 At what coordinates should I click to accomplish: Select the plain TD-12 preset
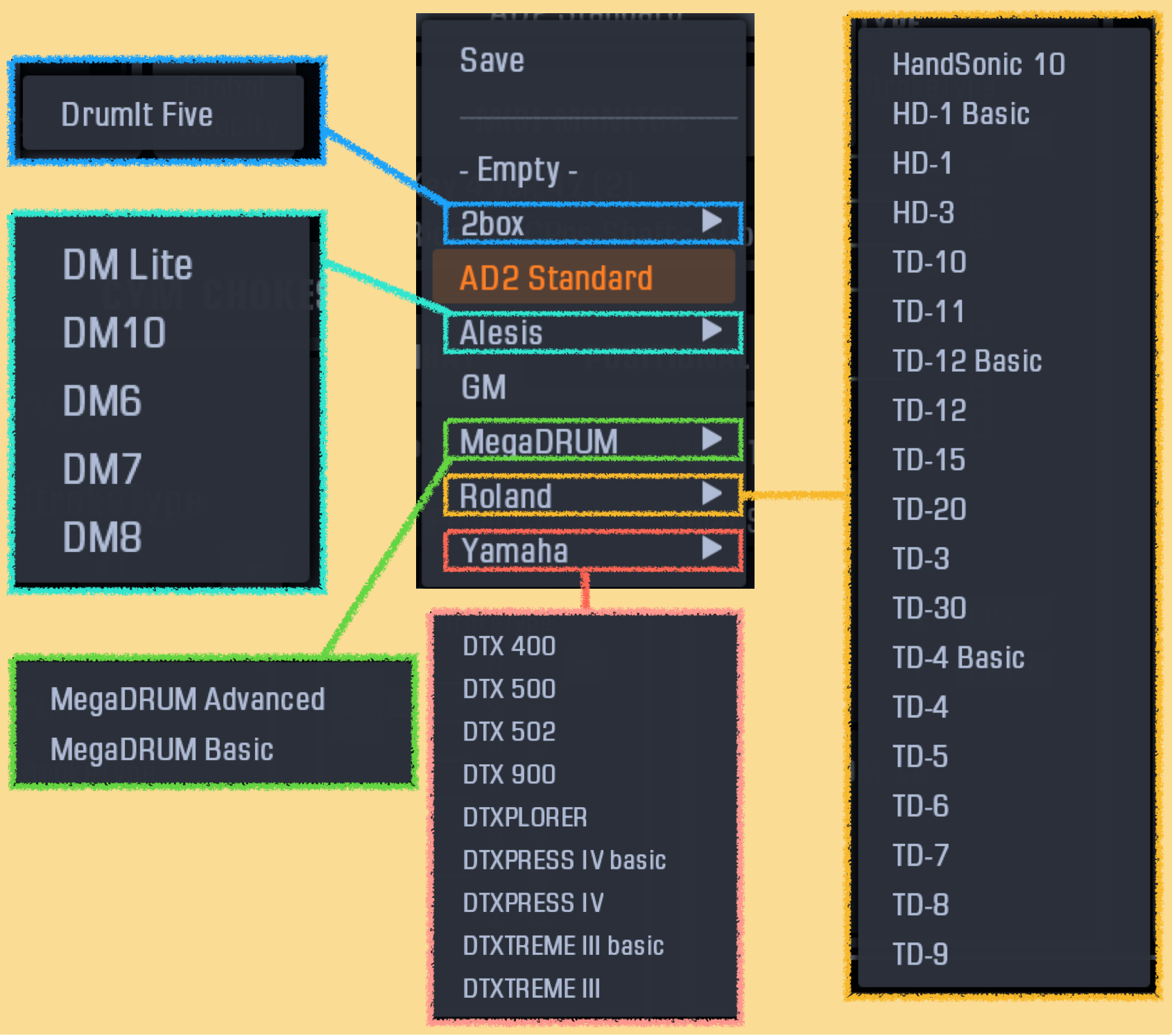[x=929, y=411]
